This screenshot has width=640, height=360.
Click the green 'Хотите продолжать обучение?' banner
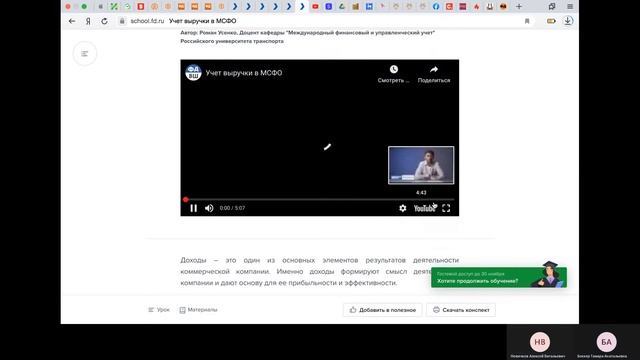pos(499,277)
